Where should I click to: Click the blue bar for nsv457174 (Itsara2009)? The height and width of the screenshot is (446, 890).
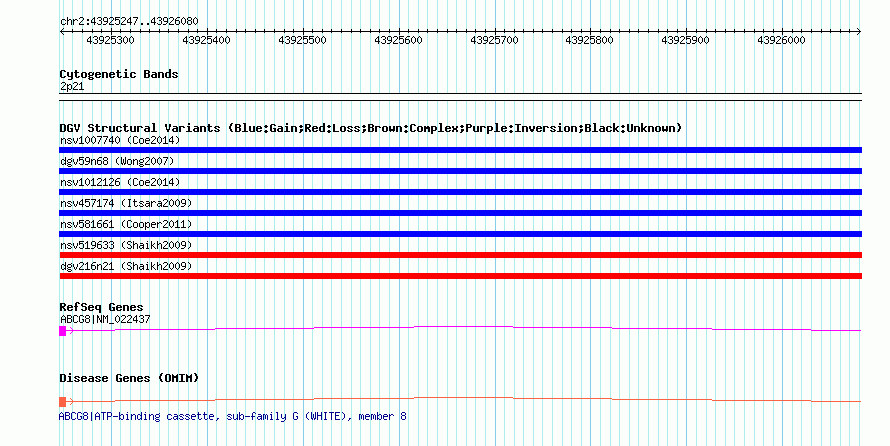[460, 213]
